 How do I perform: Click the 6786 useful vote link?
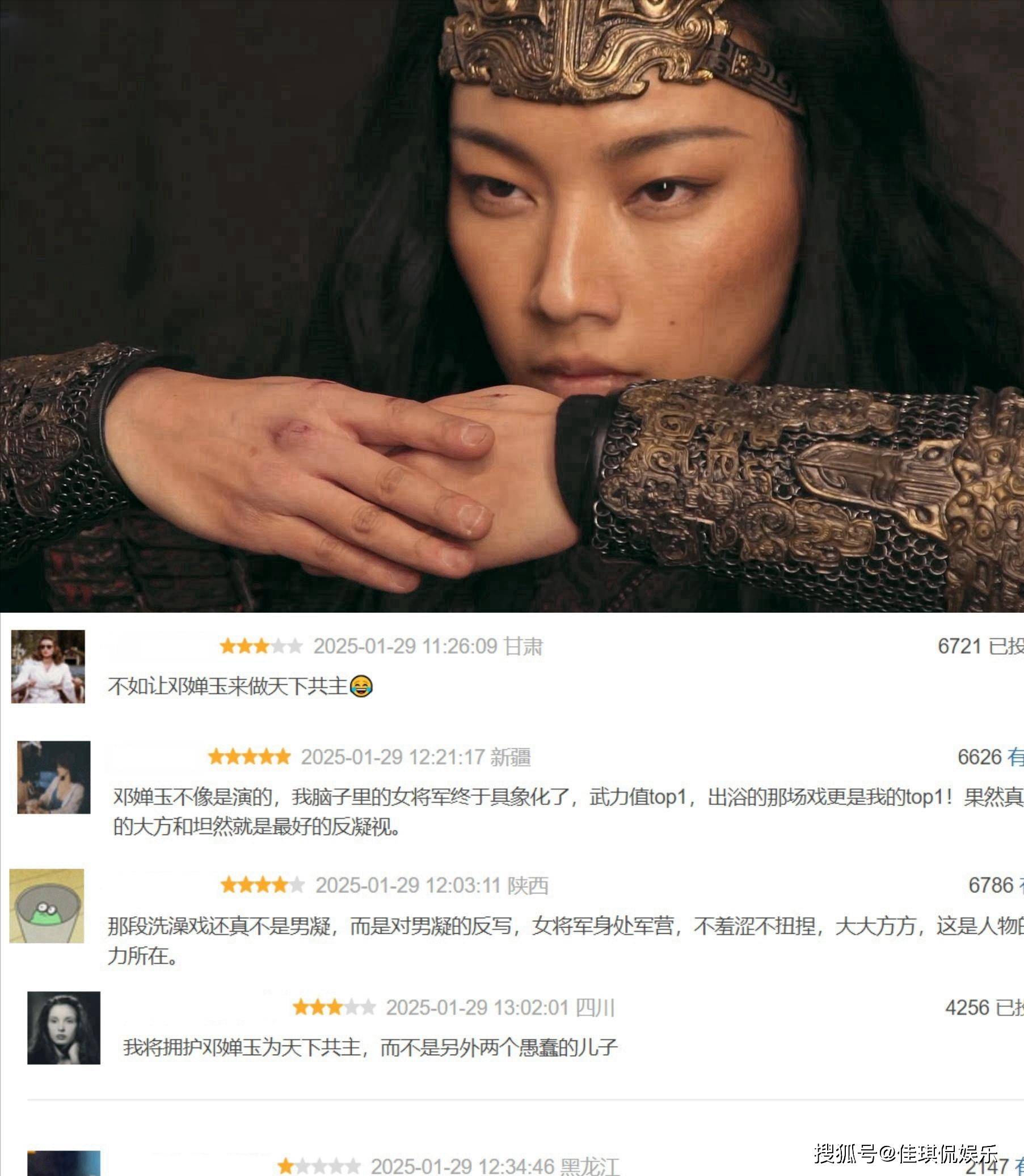(996, 885)
